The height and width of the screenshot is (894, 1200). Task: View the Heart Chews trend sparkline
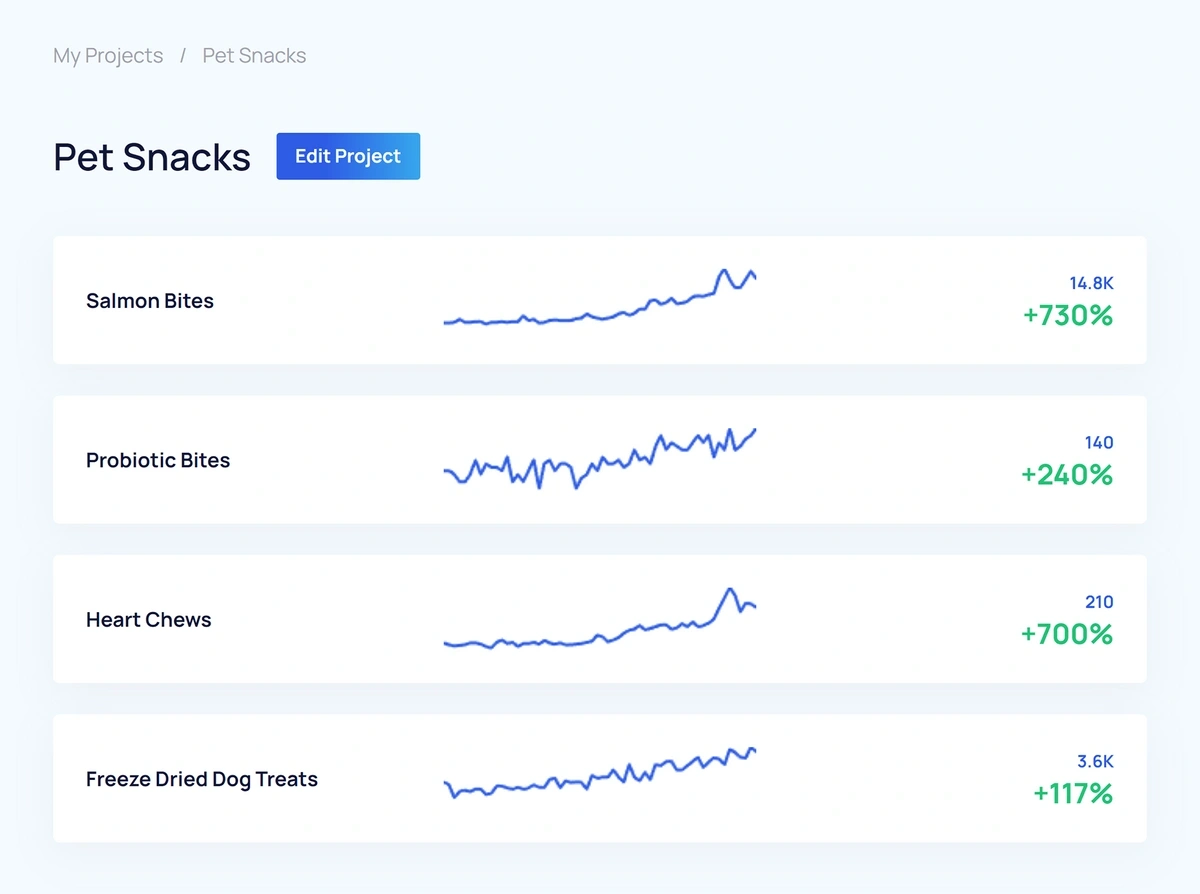pos(600,618)
